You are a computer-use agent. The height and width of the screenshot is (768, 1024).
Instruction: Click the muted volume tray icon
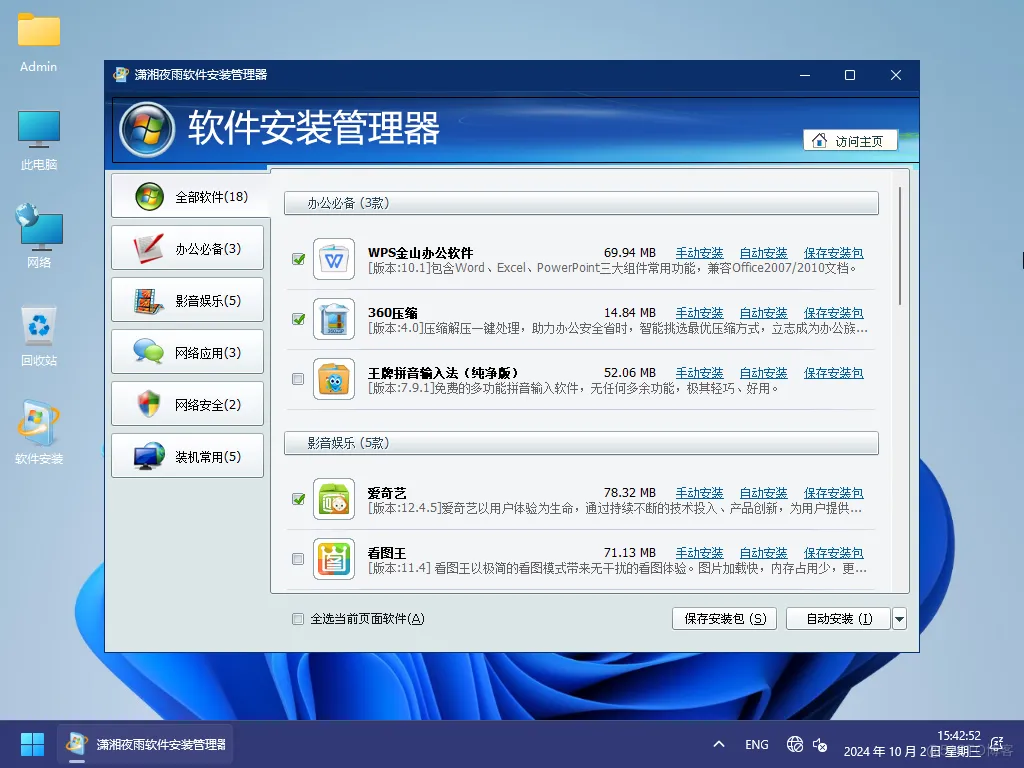coord(820,744)
